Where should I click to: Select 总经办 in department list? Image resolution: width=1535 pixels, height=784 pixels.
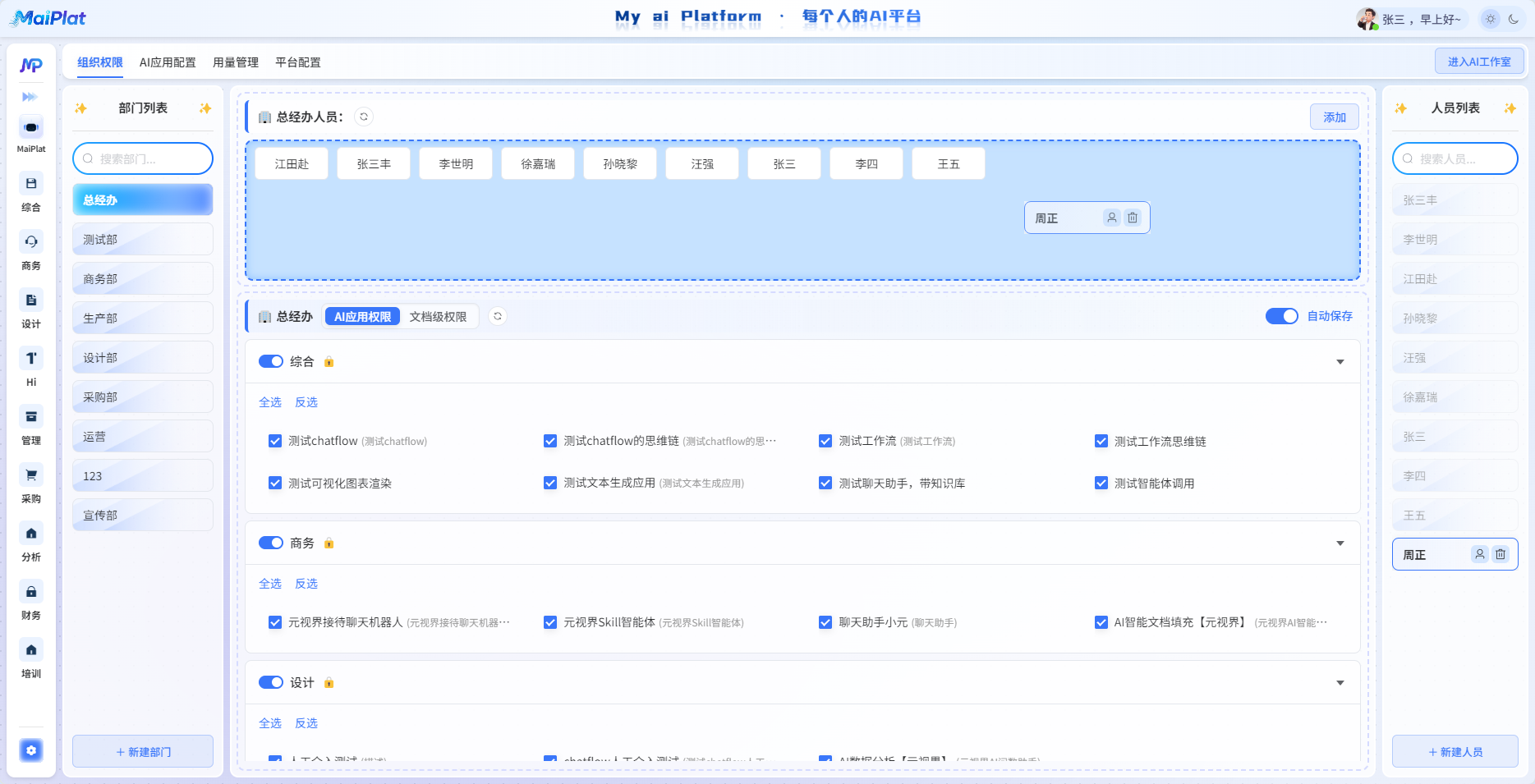click(x=143, y=199)
